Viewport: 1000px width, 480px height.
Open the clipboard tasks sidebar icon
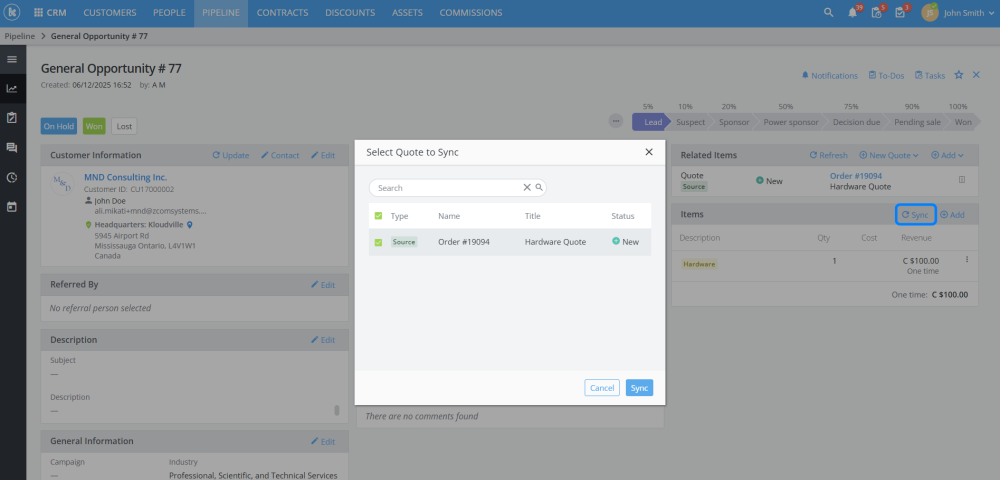click(x=12, y=117)
